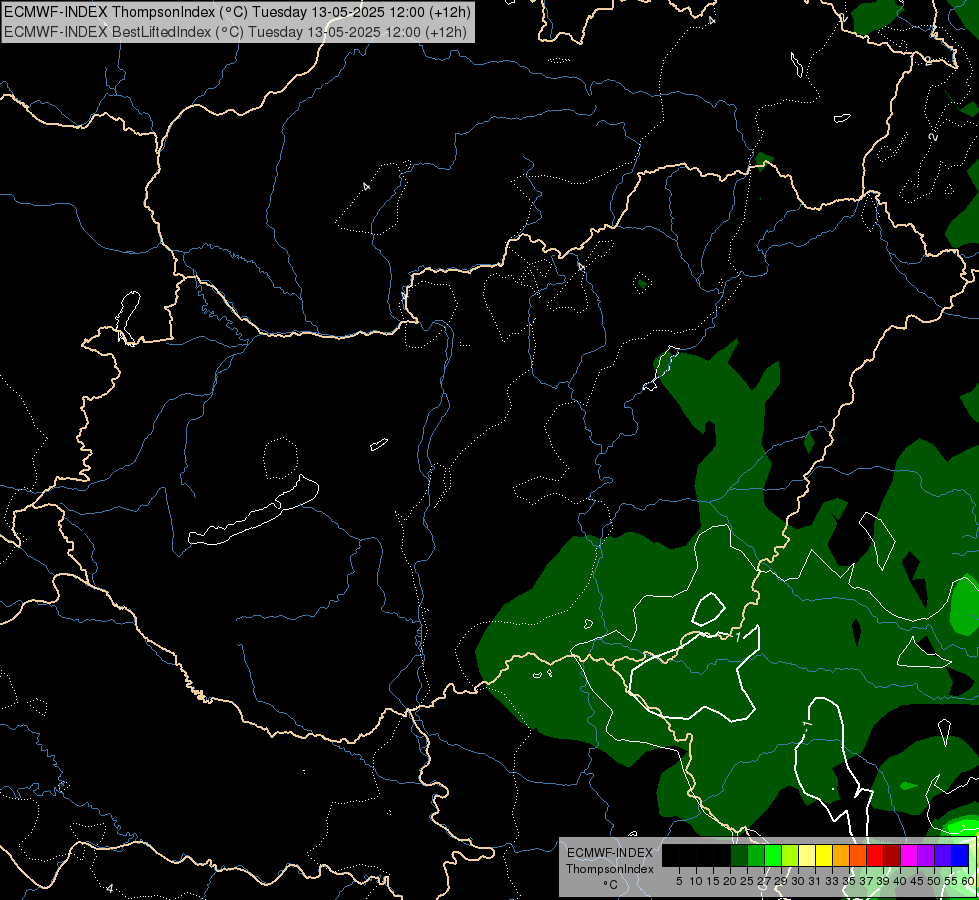This screenshot has width=979, height=900.
Task: Click legend tick value 30
Action: [x=799, y=881]
